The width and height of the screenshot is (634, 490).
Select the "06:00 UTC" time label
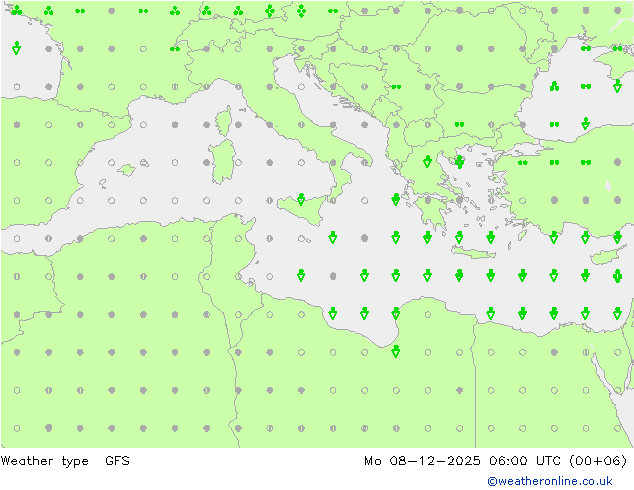[x=524, y=460]
